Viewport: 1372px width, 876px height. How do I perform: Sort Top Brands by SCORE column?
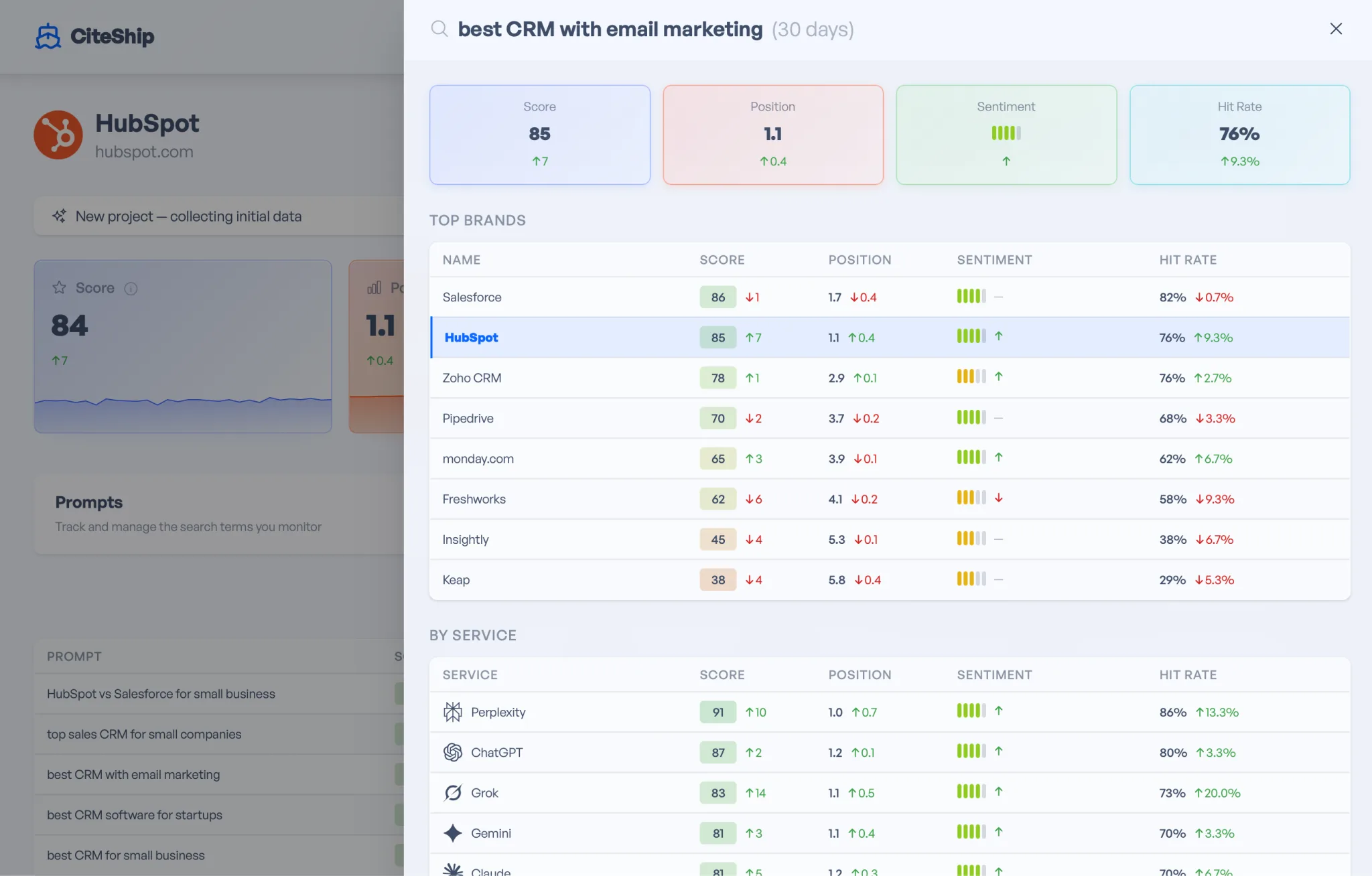pos(722,260)
